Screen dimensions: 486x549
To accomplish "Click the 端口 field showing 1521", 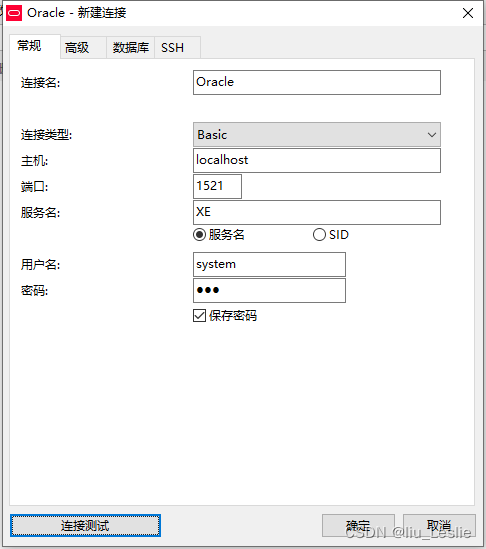I will (217, 186).
